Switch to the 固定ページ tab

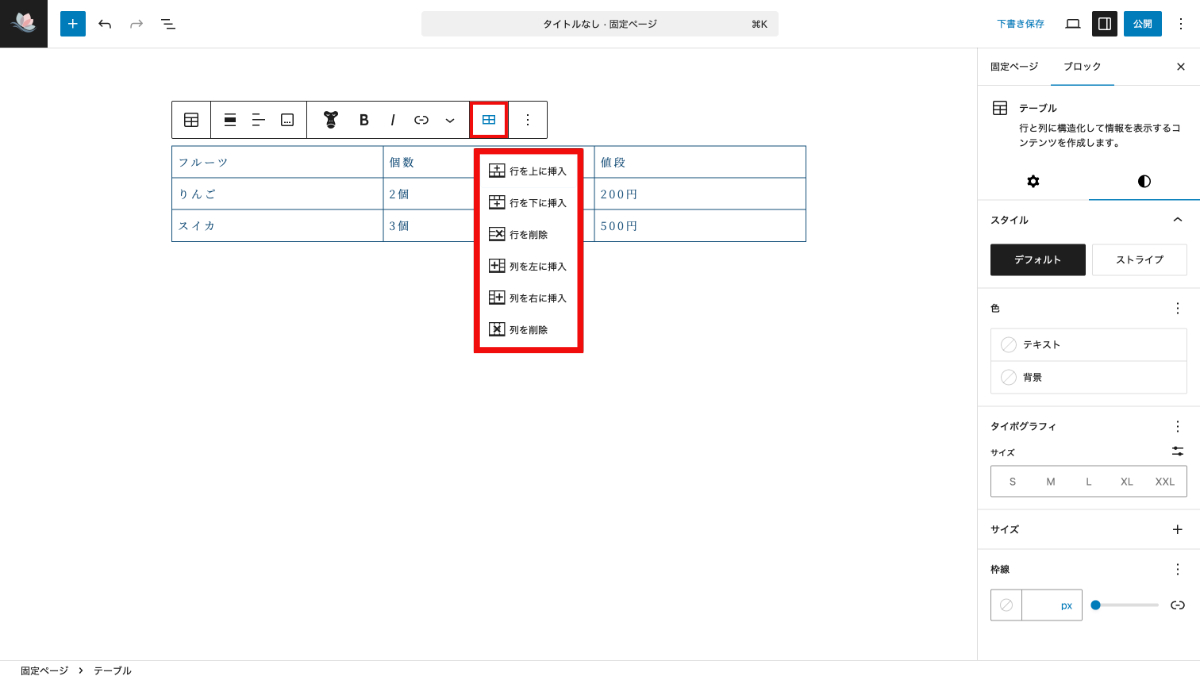tap(1014, 66)
